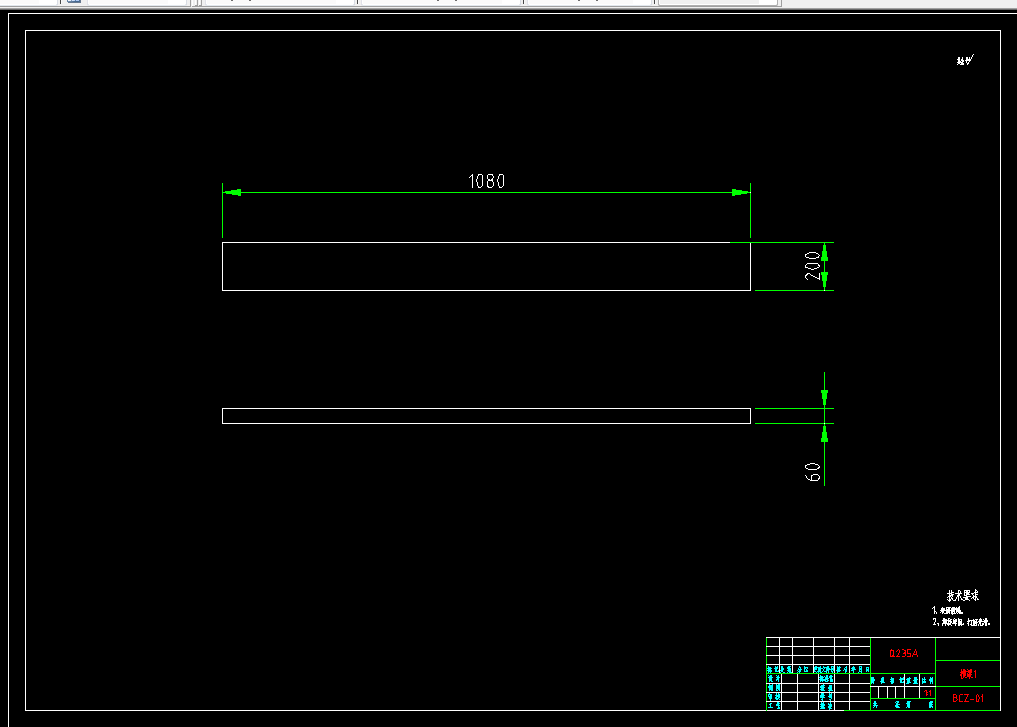Click the BCZ-01 drawing number
This screenshot has height=727, width=1017.
point(968,698)
